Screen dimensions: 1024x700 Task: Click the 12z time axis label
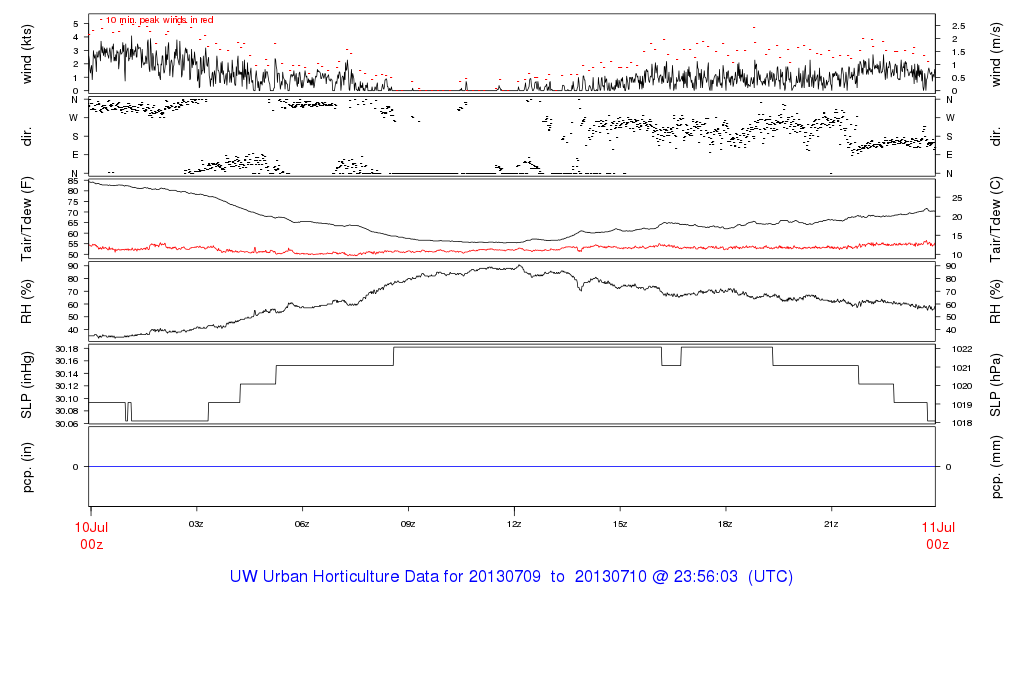tap(514, 524)
